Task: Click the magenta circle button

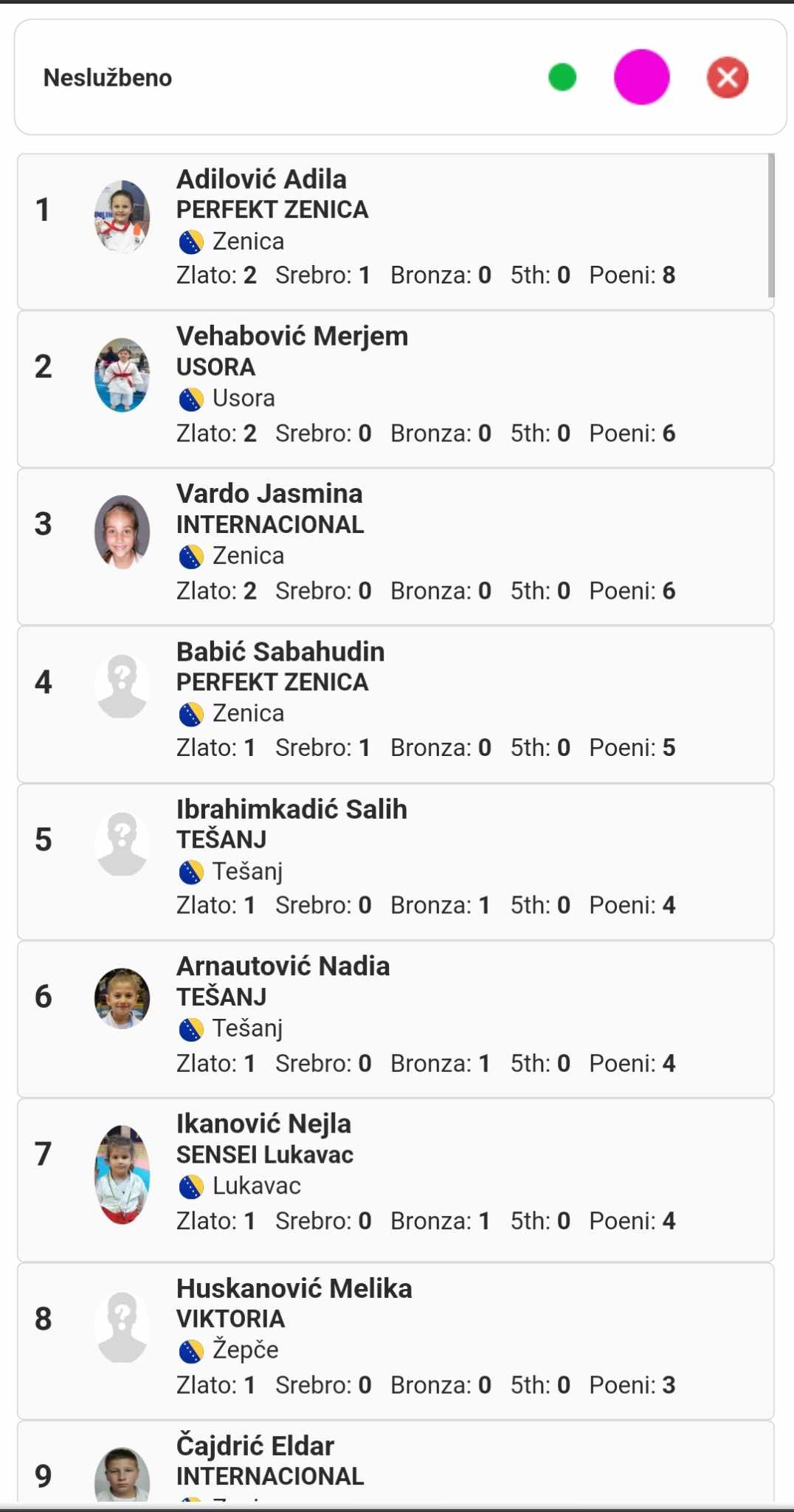Action: click(641, 78)
